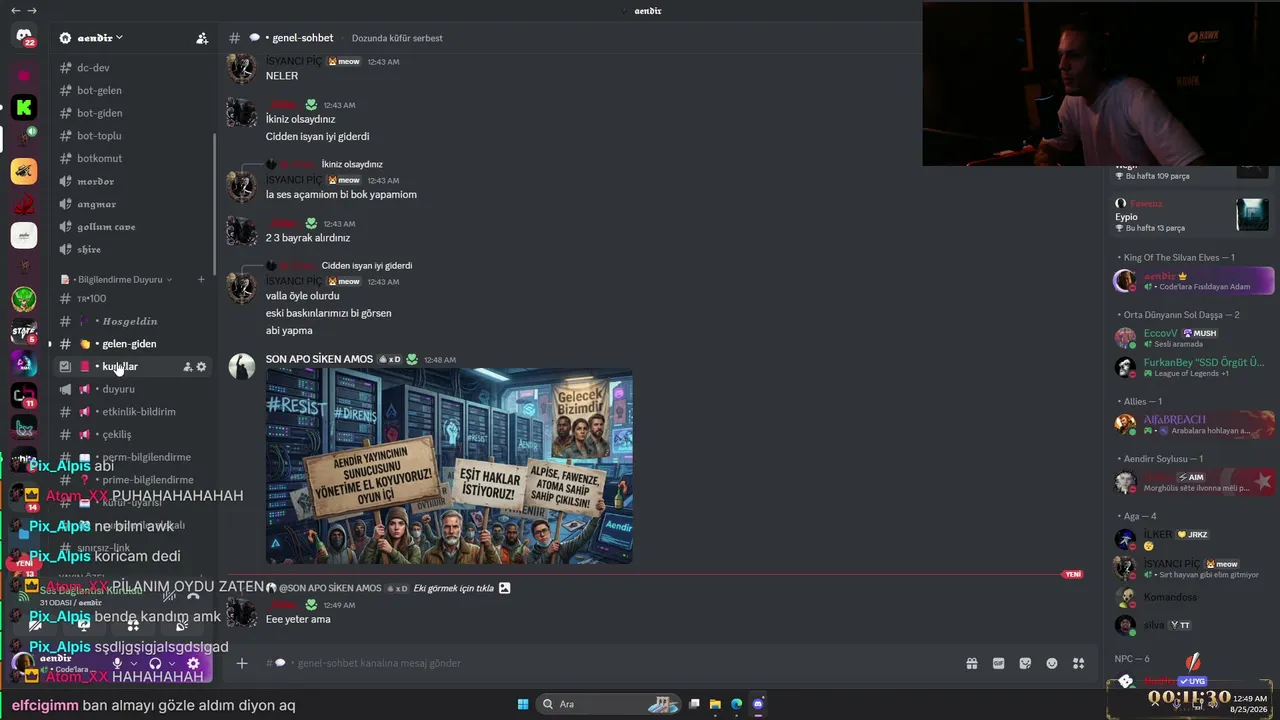Open the green K server icon
1280x720 pixels.
click(x=24, y=107)
